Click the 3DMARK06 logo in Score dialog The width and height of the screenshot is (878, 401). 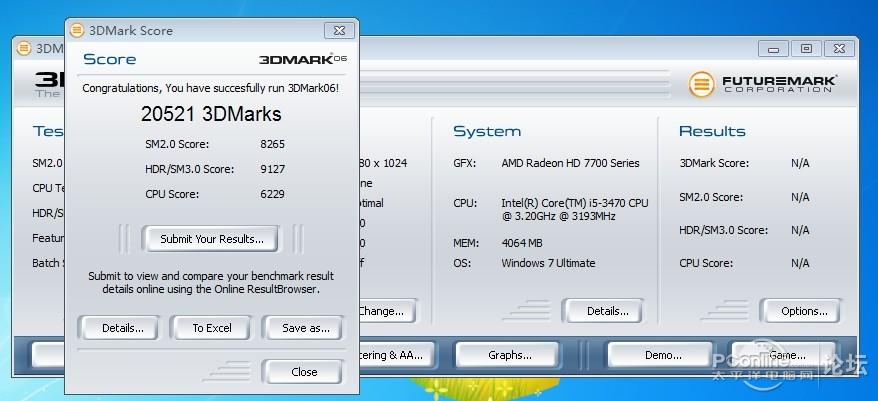click(x=303, y=59)
